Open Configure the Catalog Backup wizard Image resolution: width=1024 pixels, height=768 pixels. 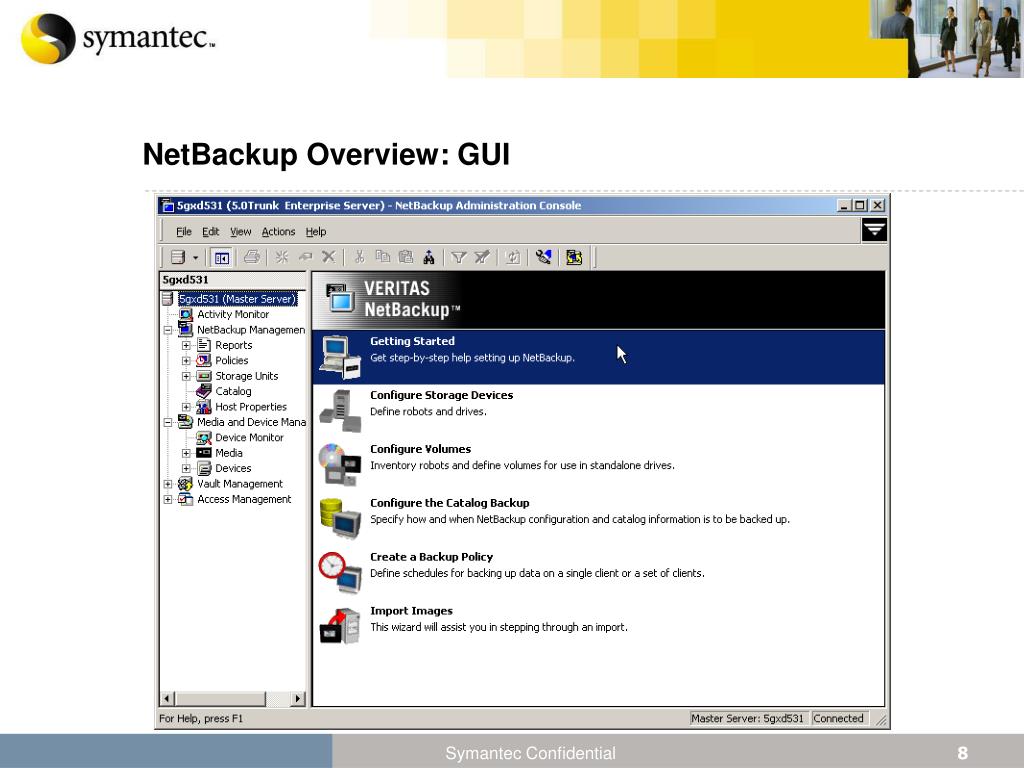(598, 519)
